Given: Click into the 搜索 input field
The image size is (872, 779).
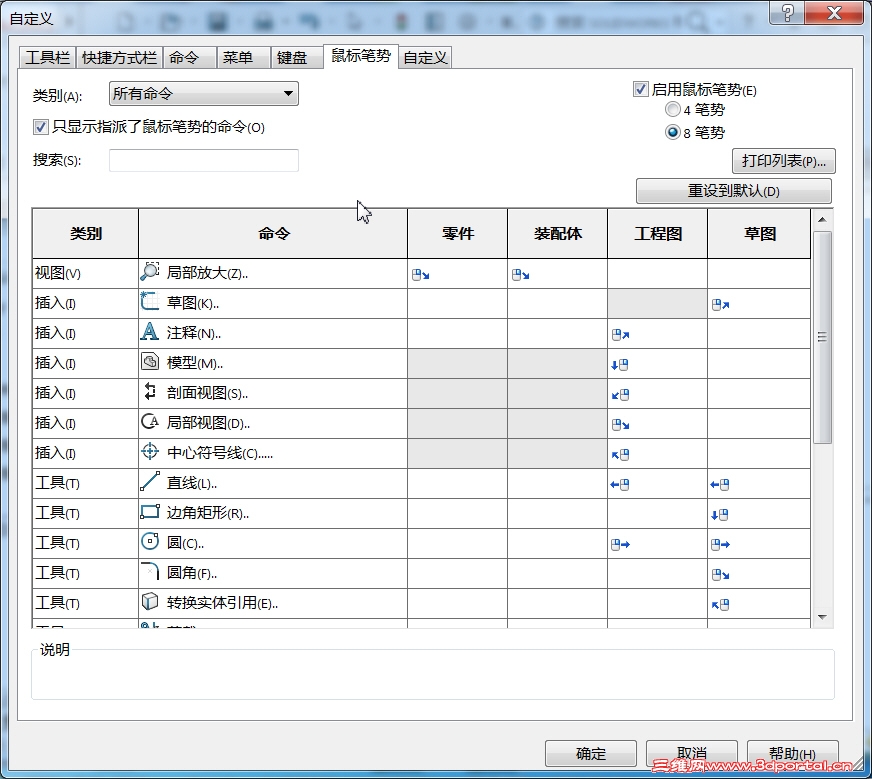Looking at the screenshot, I should (x=204, y=160).
